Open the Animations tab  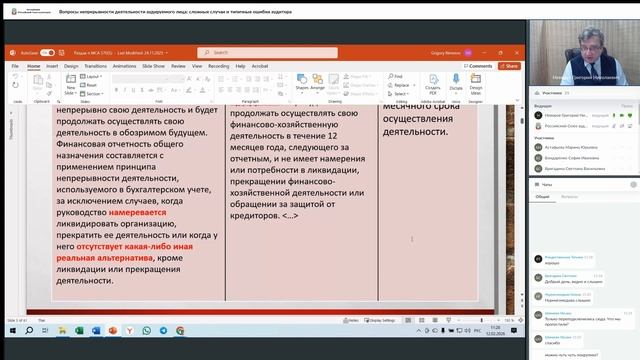124,66
